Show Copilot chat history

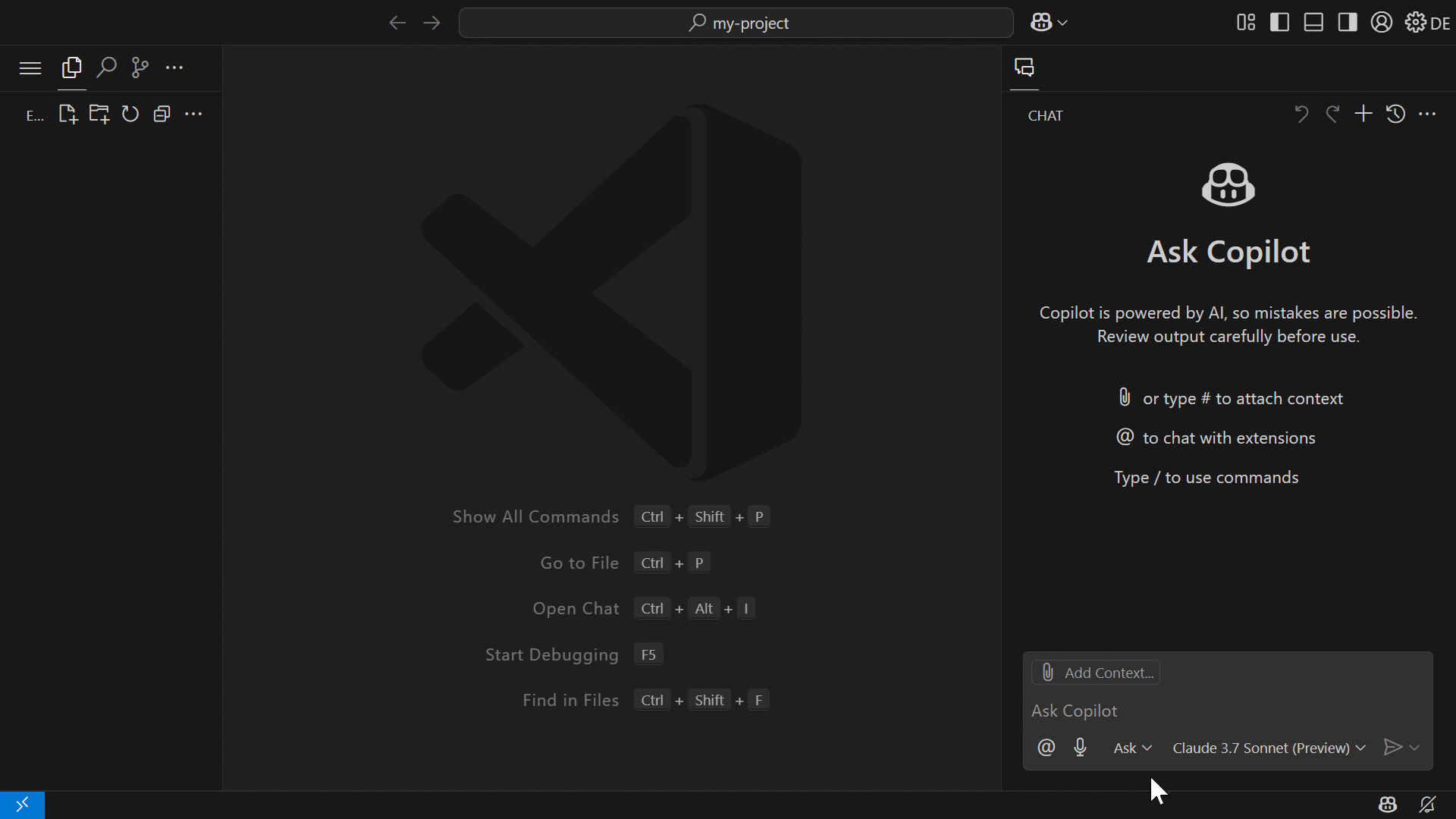[1395, 114]
